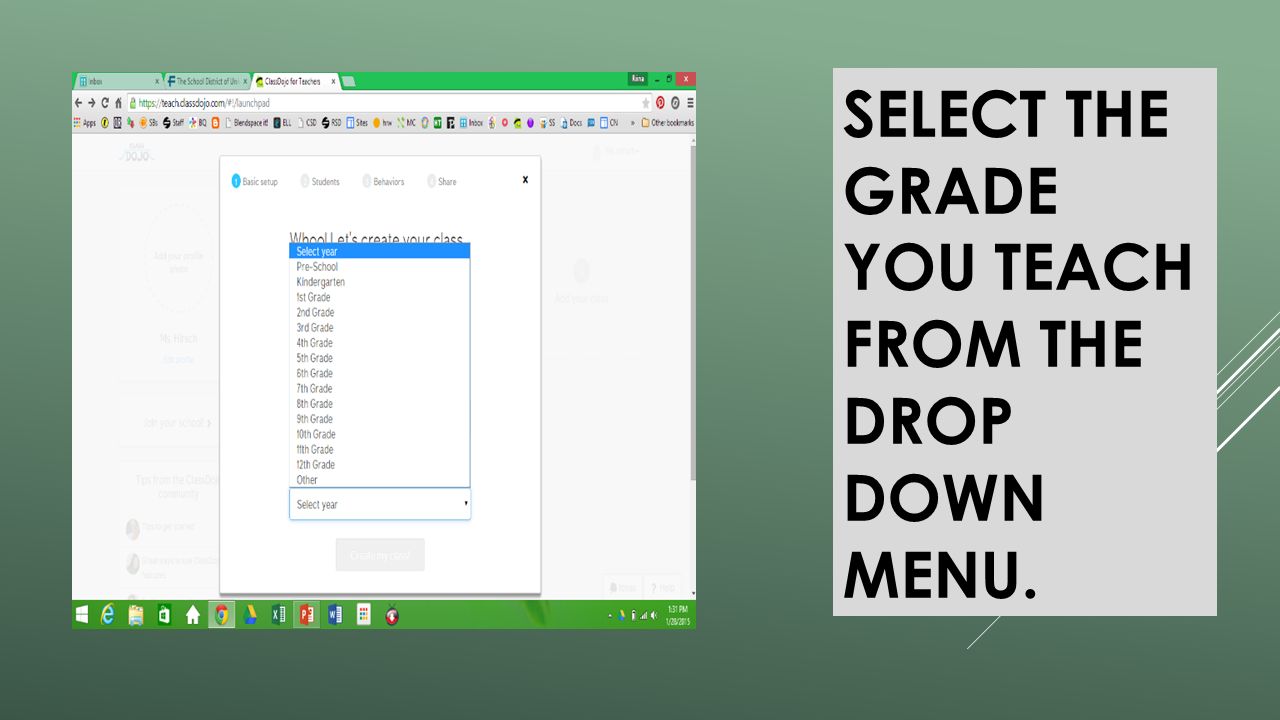This screenshot has height=720, width=1280.
Task: Choose 2nd Grade from the list
Action: (x=380, y=312)
